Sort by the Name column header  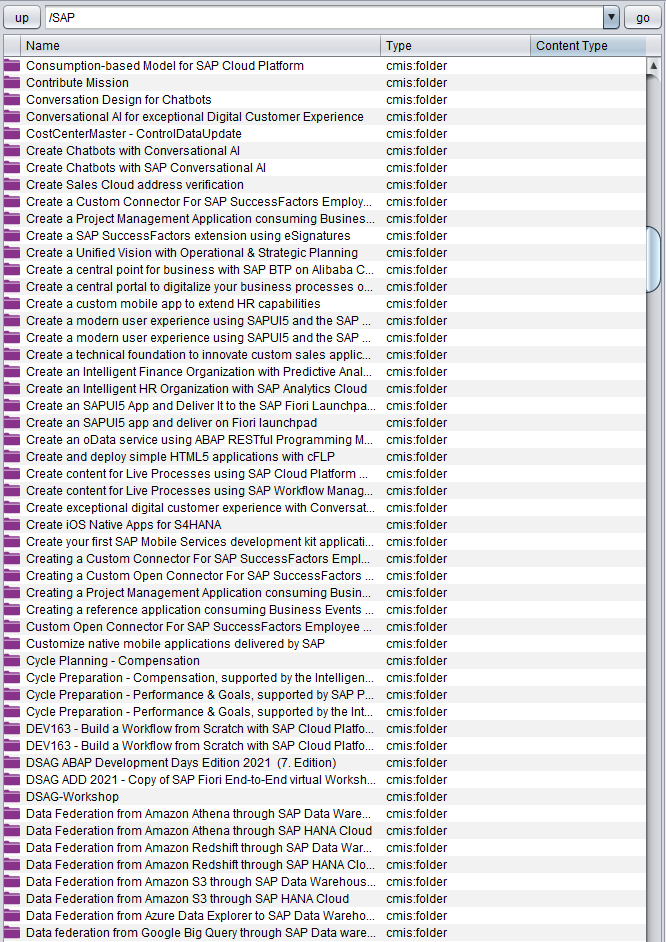coord(200,46)
